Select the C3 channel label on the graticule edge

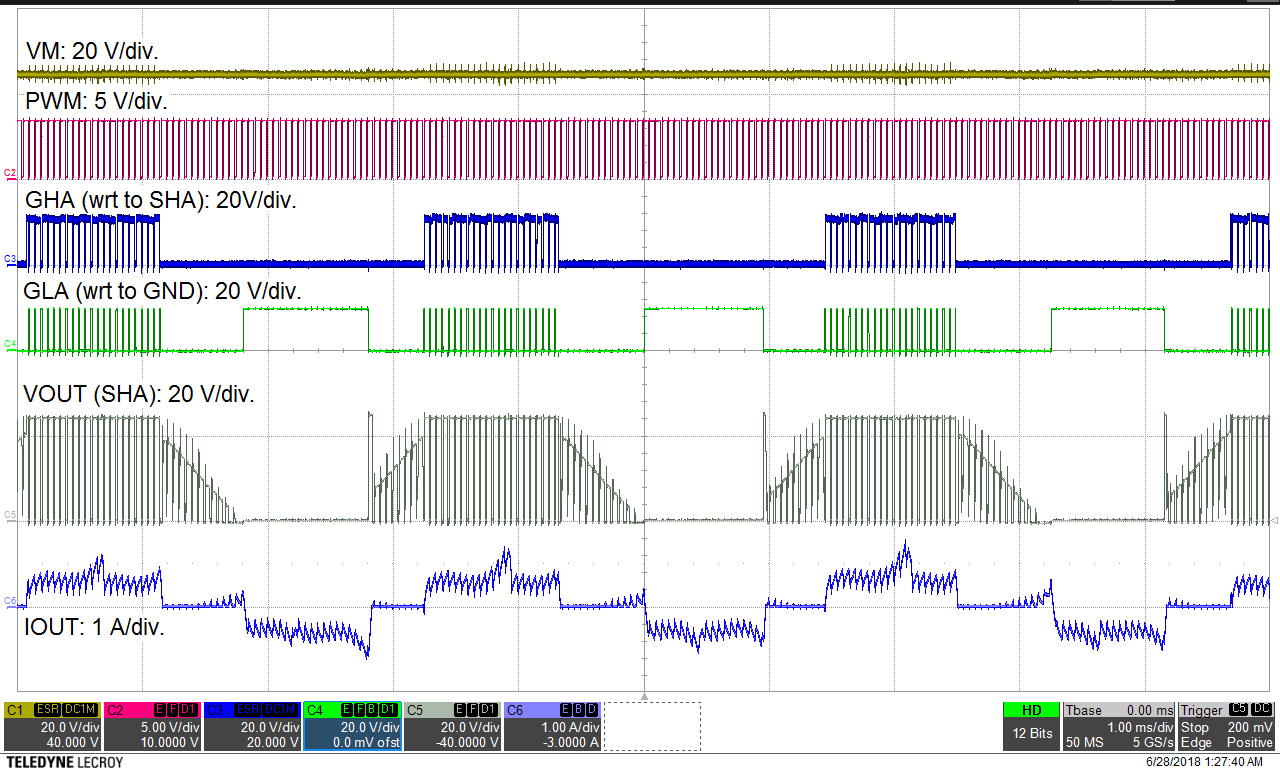click(x=8, y=258)
